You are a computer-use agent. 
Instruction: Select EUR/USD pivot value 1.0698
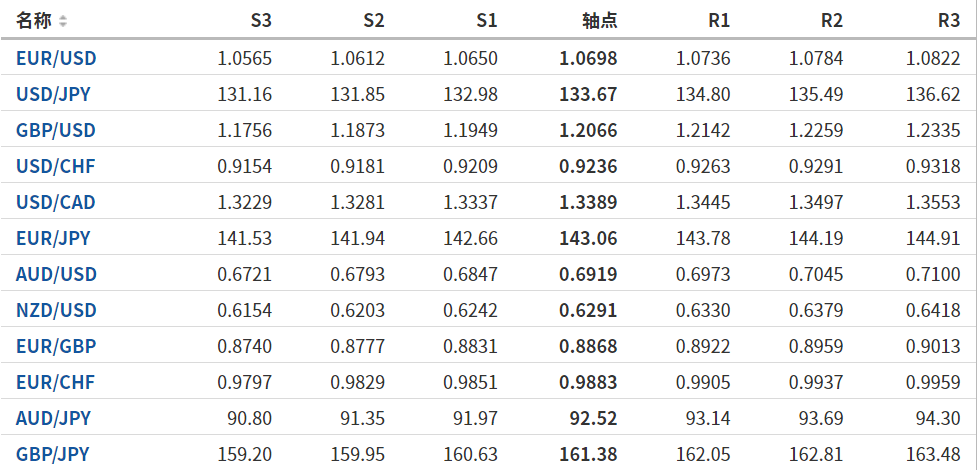(588, 59)
